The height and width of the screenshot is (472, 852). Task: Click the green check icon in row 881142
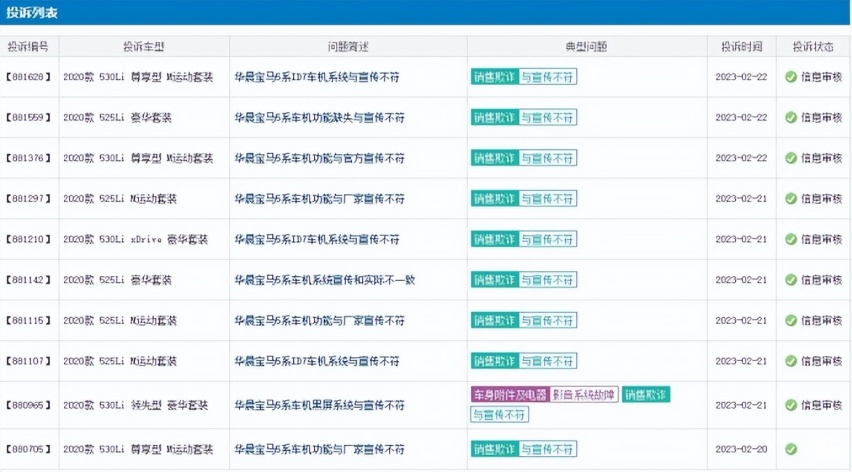coord(791,280)
